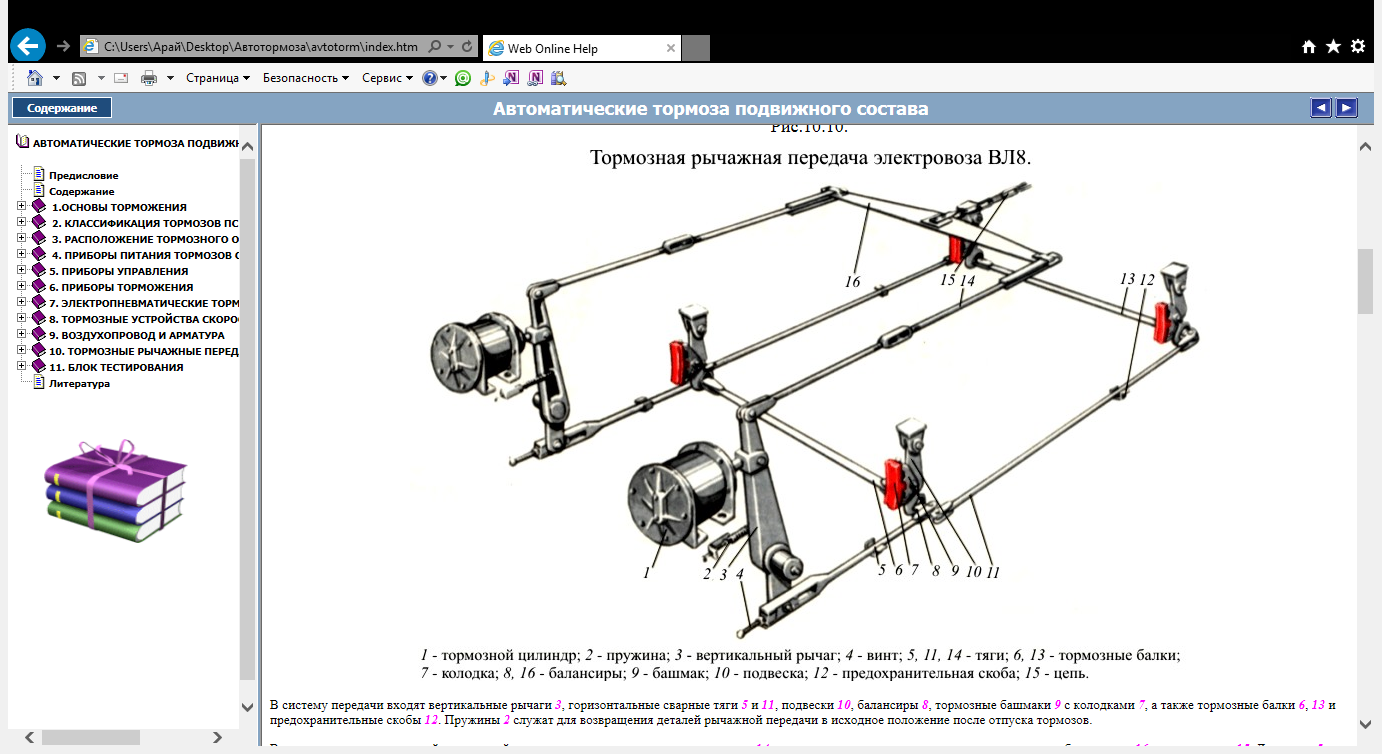Click the sidebar scroll left arrow
Viewport: 1382px width, 754px height.
[x=29, y=737]
